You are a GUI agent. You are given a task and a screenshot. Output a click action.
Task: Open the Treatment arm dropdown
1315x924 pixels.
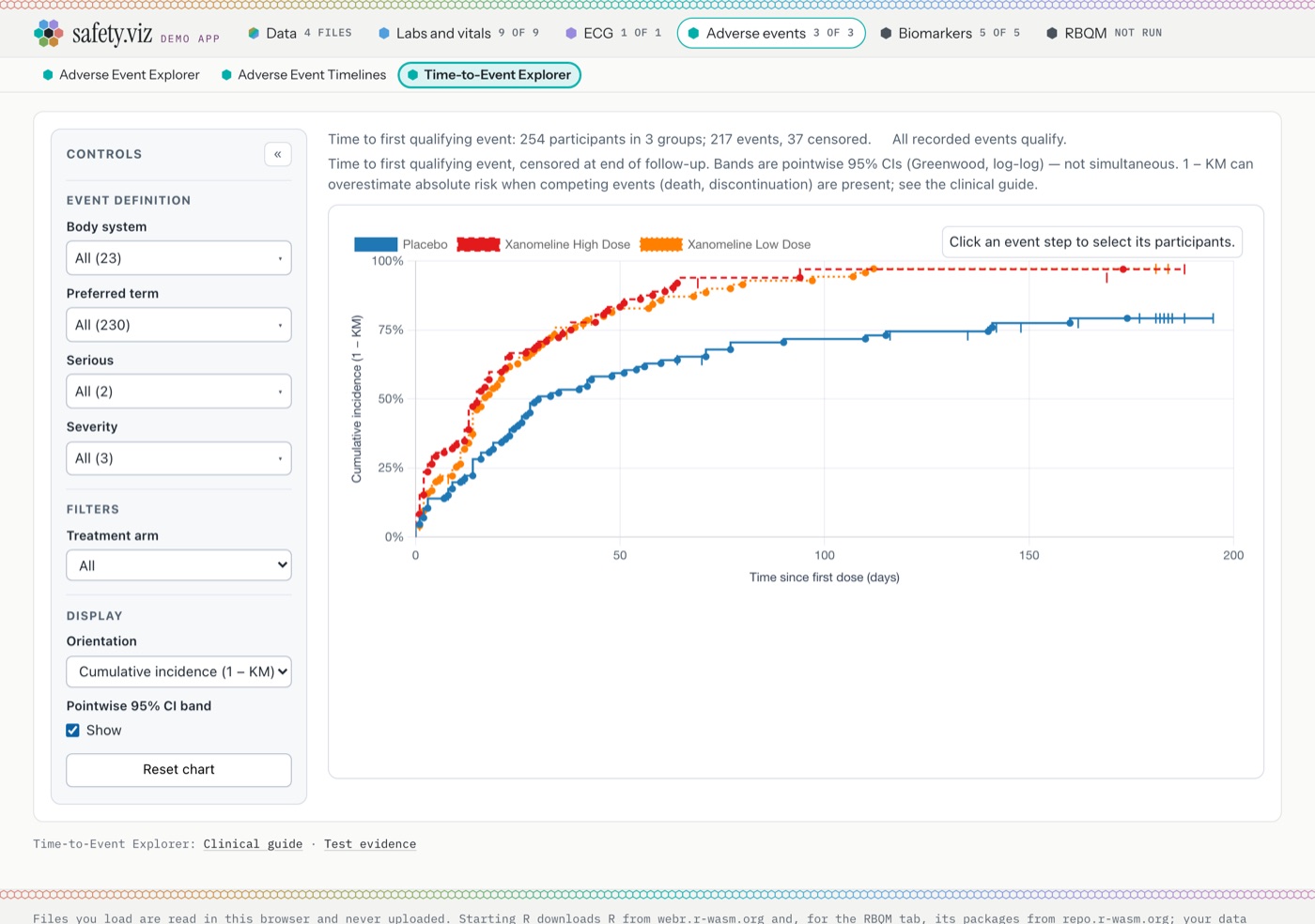coord(178,565)
